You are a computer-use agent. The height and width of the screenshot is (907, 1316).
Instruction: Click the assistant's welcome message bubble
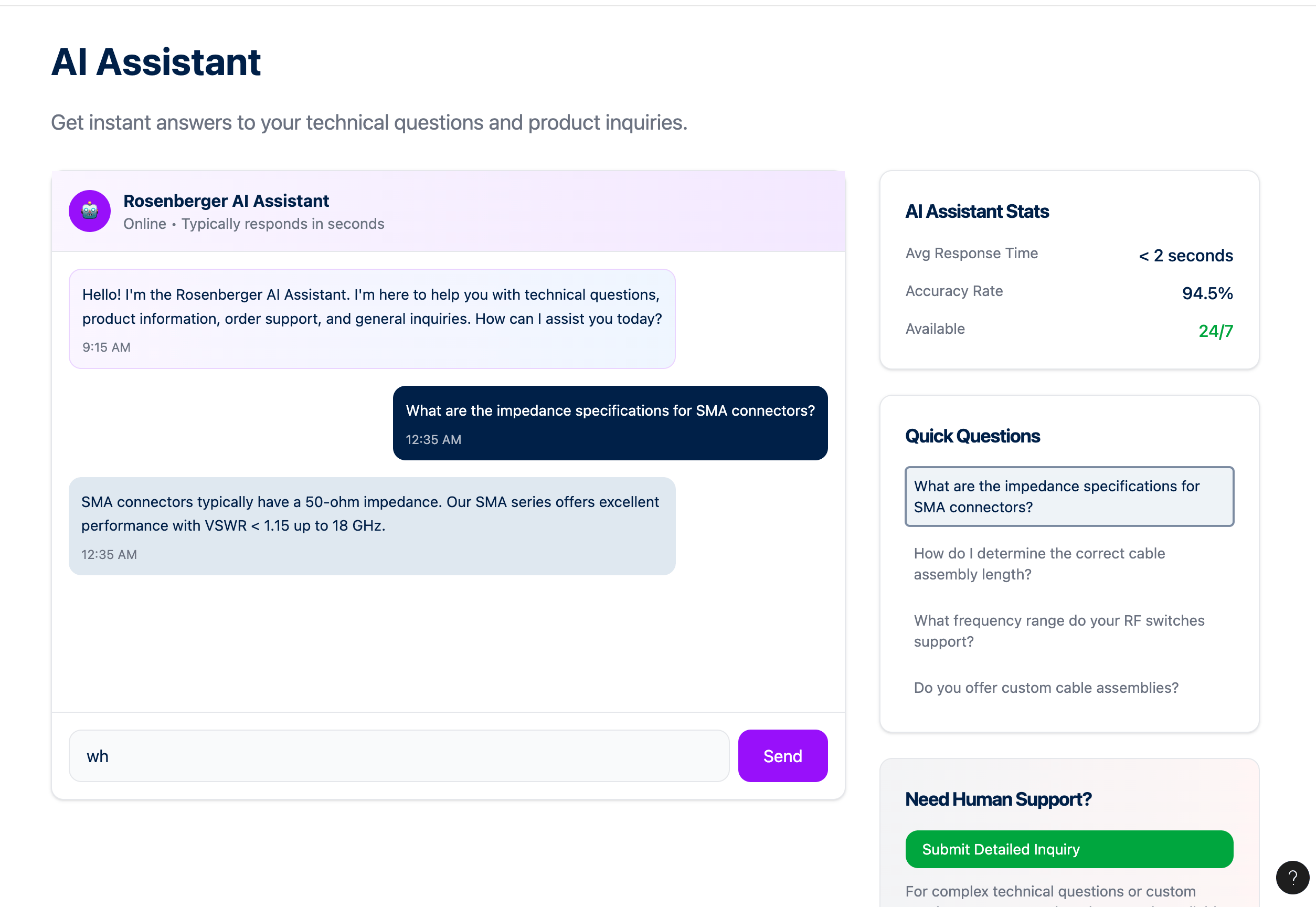point(372,319)
